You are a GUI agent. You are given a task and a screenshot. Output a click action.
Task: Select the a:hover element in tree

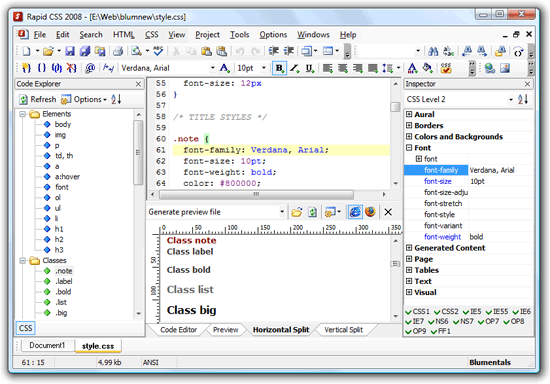point(67,176)
